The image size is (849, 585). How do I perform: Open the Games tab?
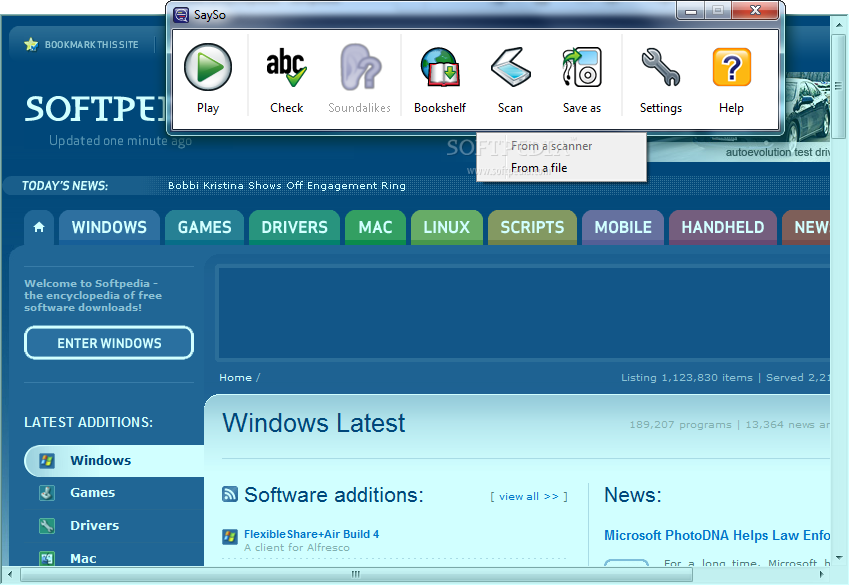205,227
